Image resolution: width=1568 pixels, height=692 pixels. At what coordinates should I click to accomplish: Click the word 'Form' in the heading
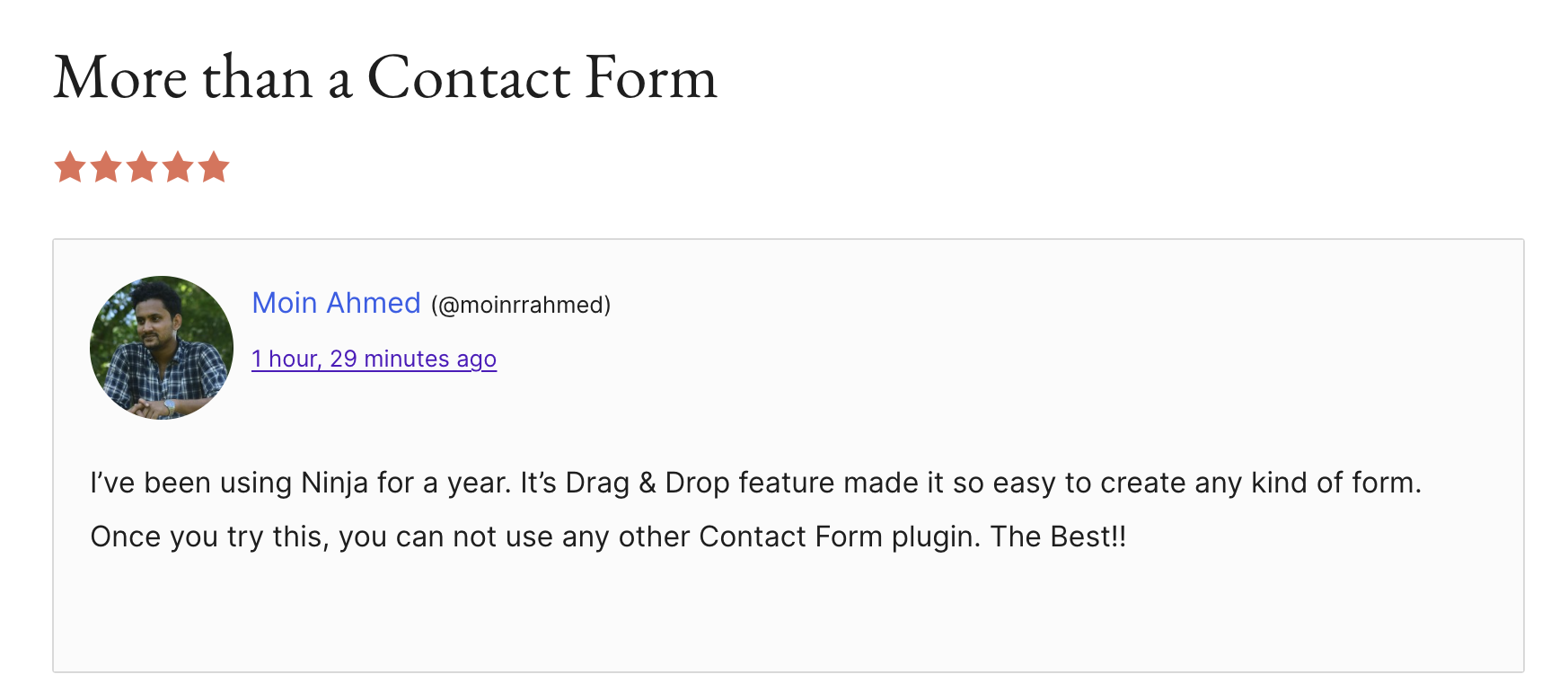click(x=651, y=78)
